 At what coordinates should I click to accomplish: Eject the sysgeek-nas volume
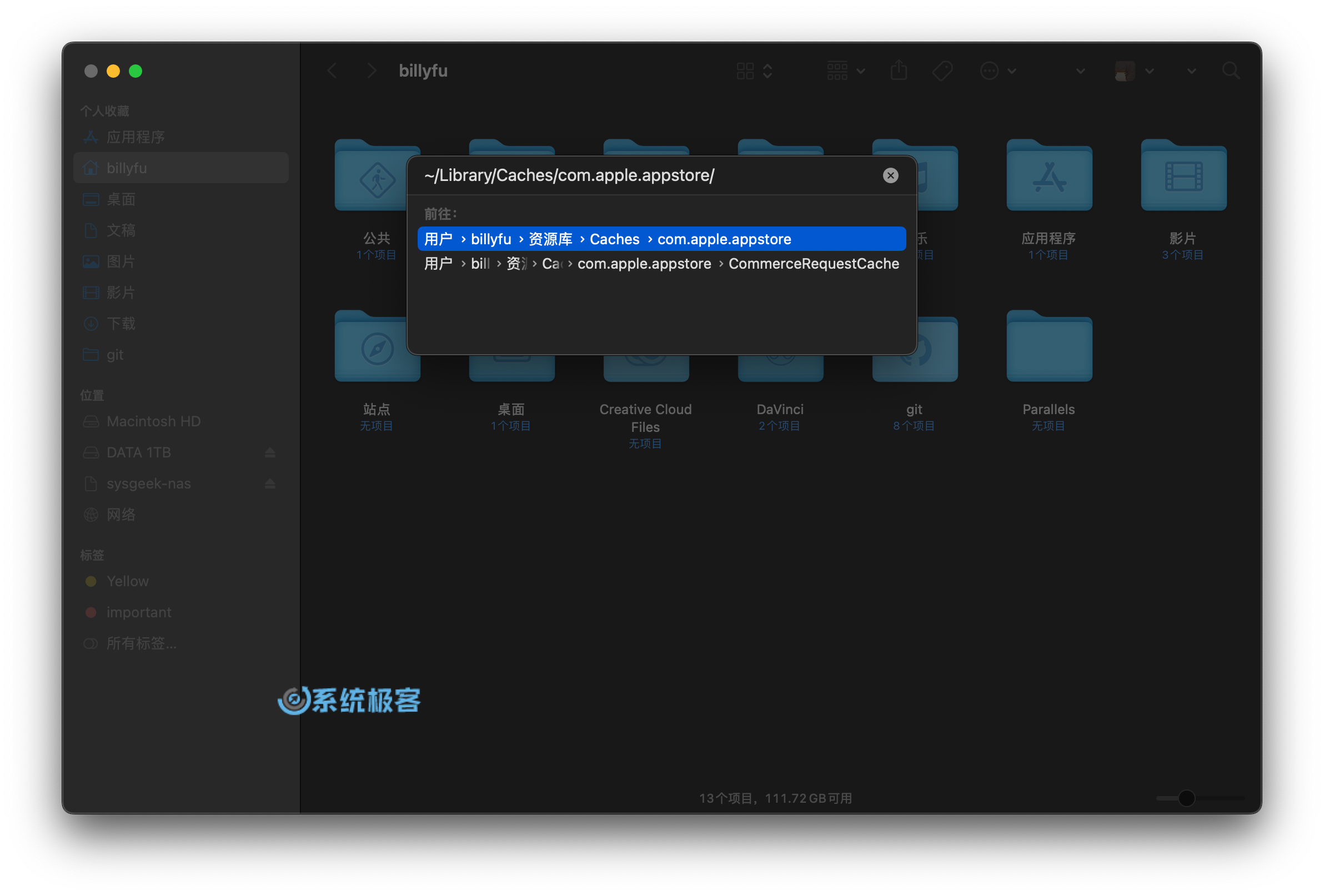(x=270, y=483)
